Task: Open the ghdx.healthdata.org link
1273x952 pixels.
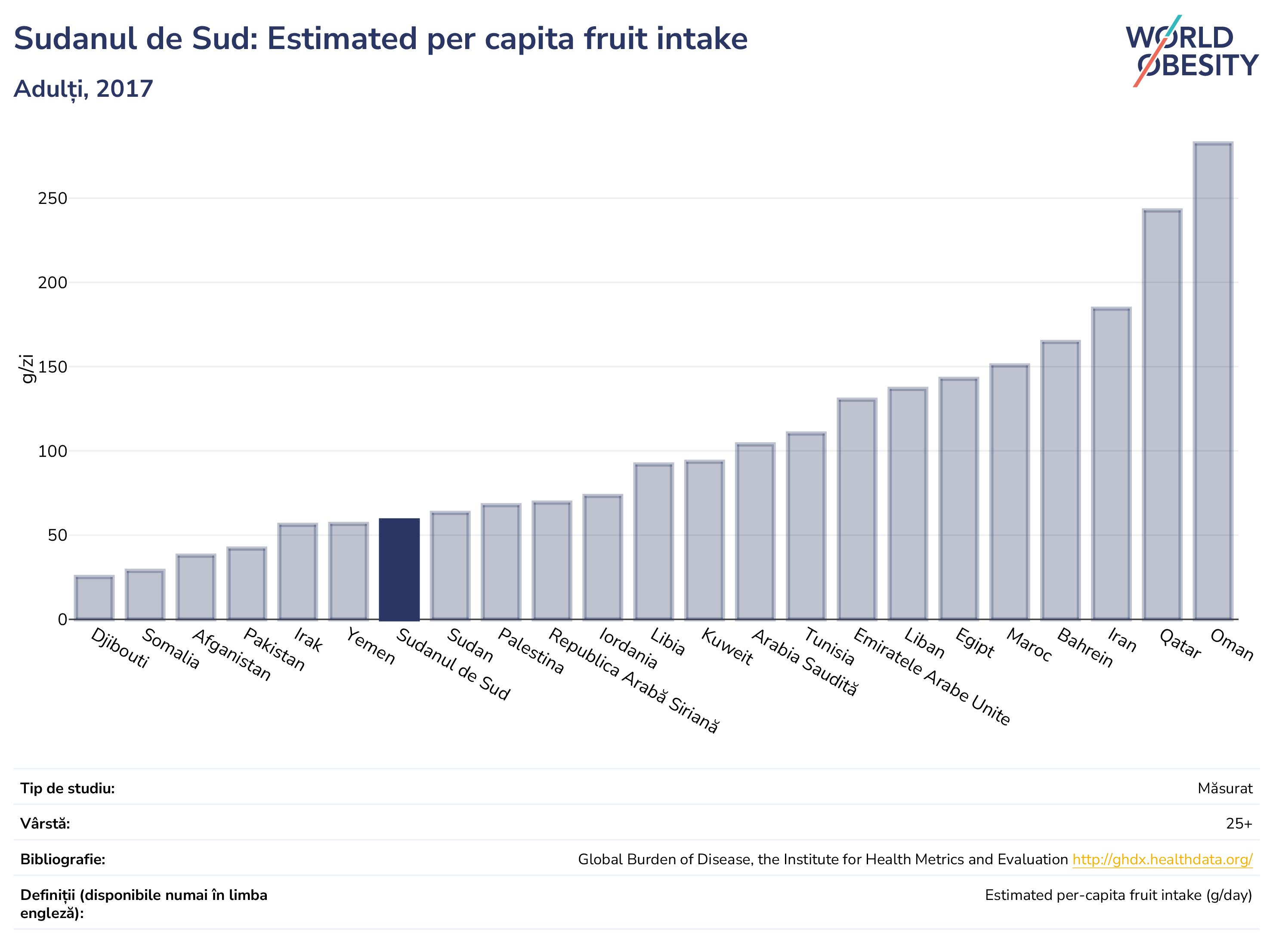Action: coord(1162,860)
